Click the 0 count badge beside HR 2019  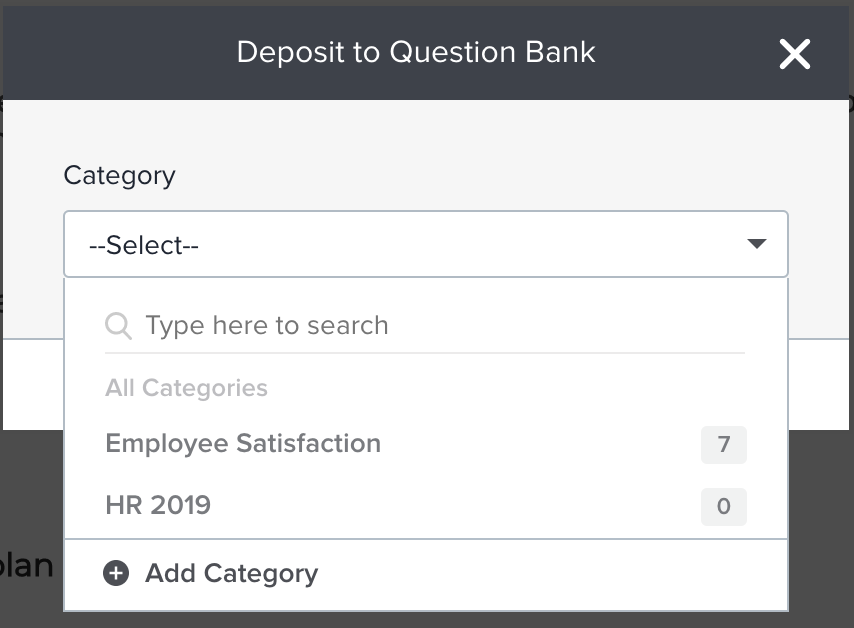point(724,507)
